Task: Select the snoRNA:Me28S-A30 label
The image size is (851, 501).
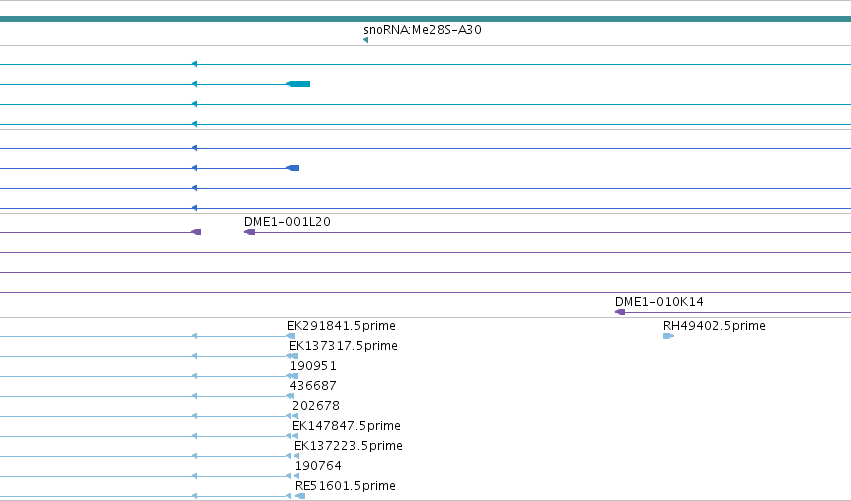Action: coord(422,30)
